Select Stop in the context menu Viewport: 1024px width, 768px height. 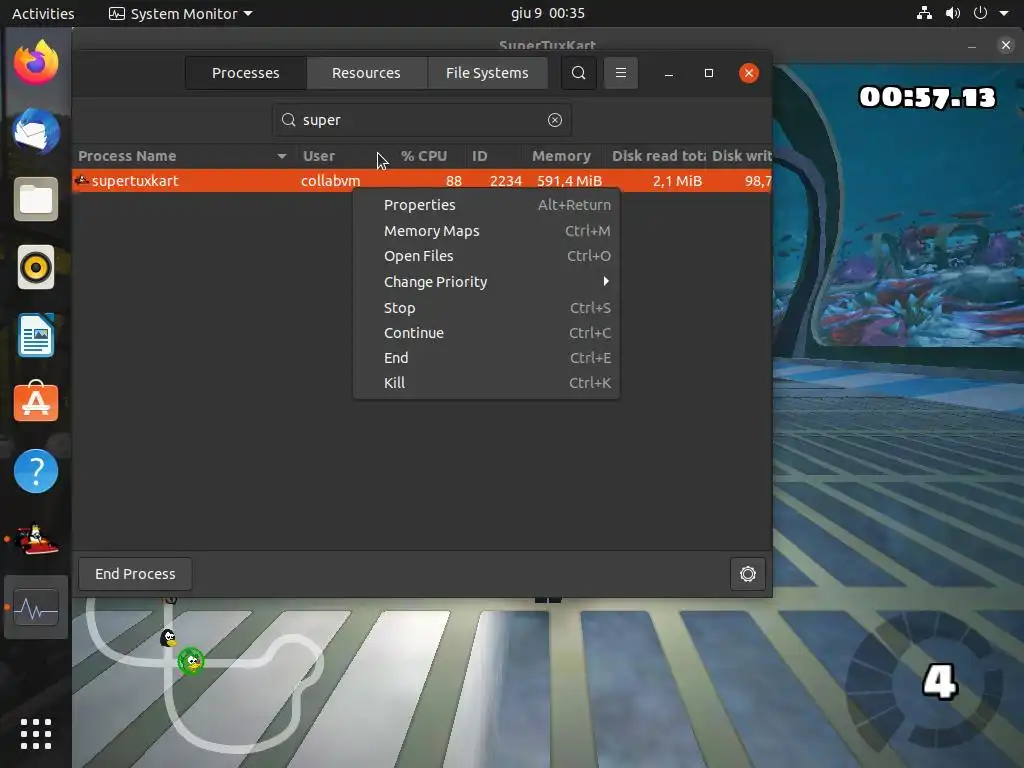[487, 308]
